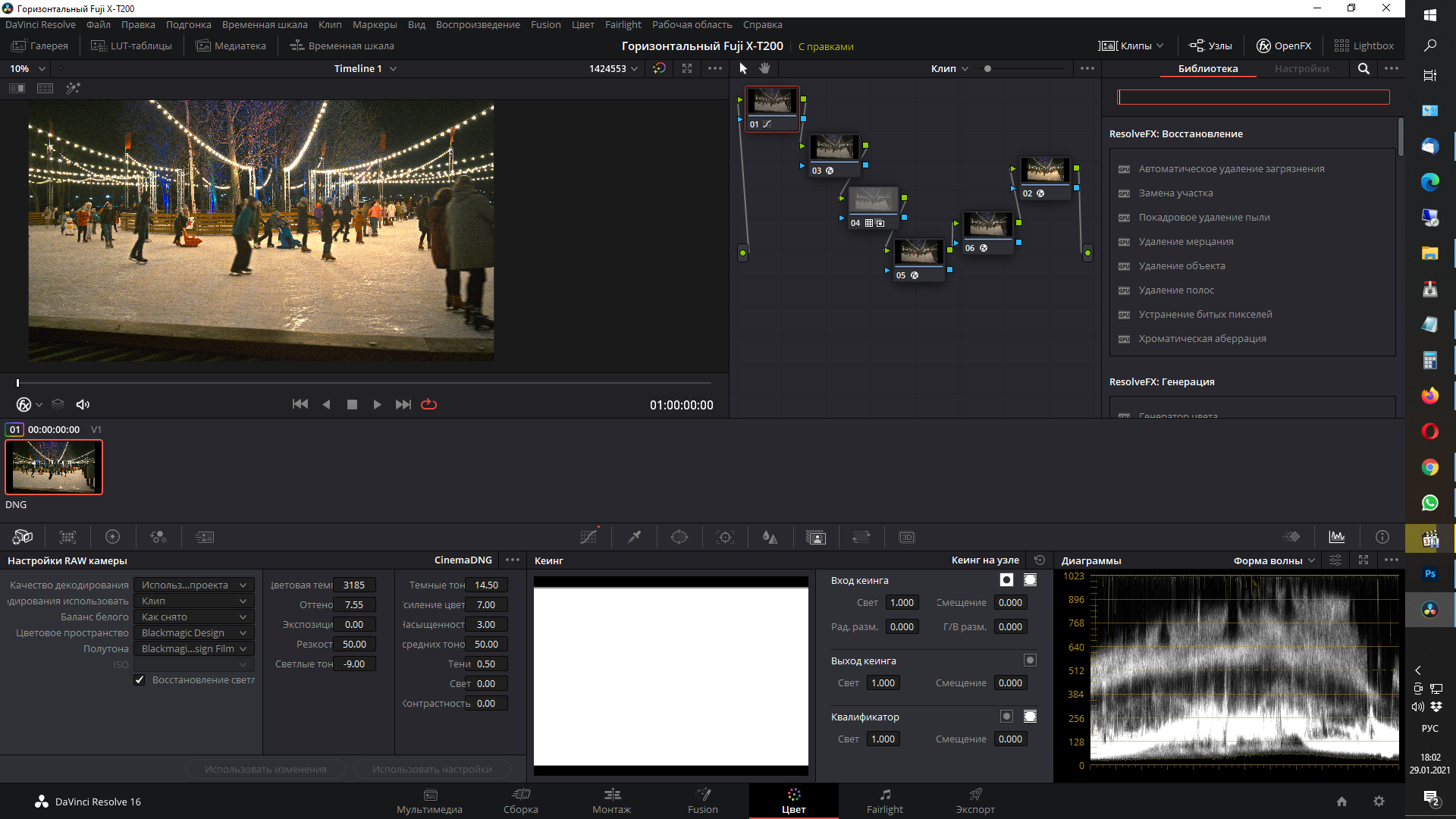Select the arrow pointer tool in node editor

(x=743, y=68)
